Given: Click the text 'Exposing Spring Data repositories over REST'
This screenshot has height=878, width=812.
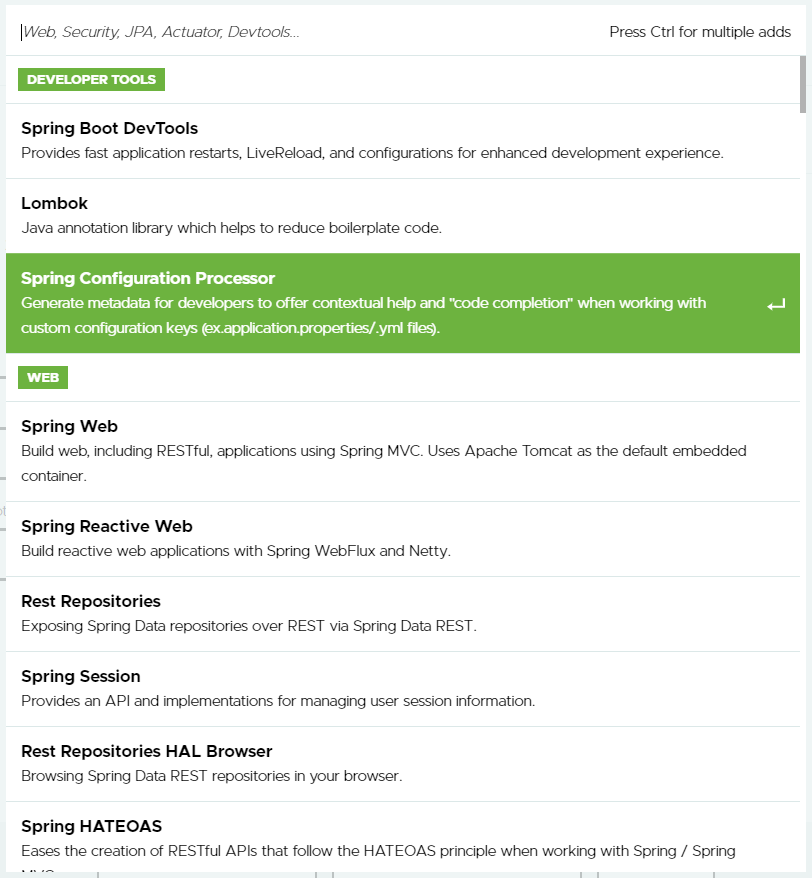Looking at the screenshot, I should [172, 626].
